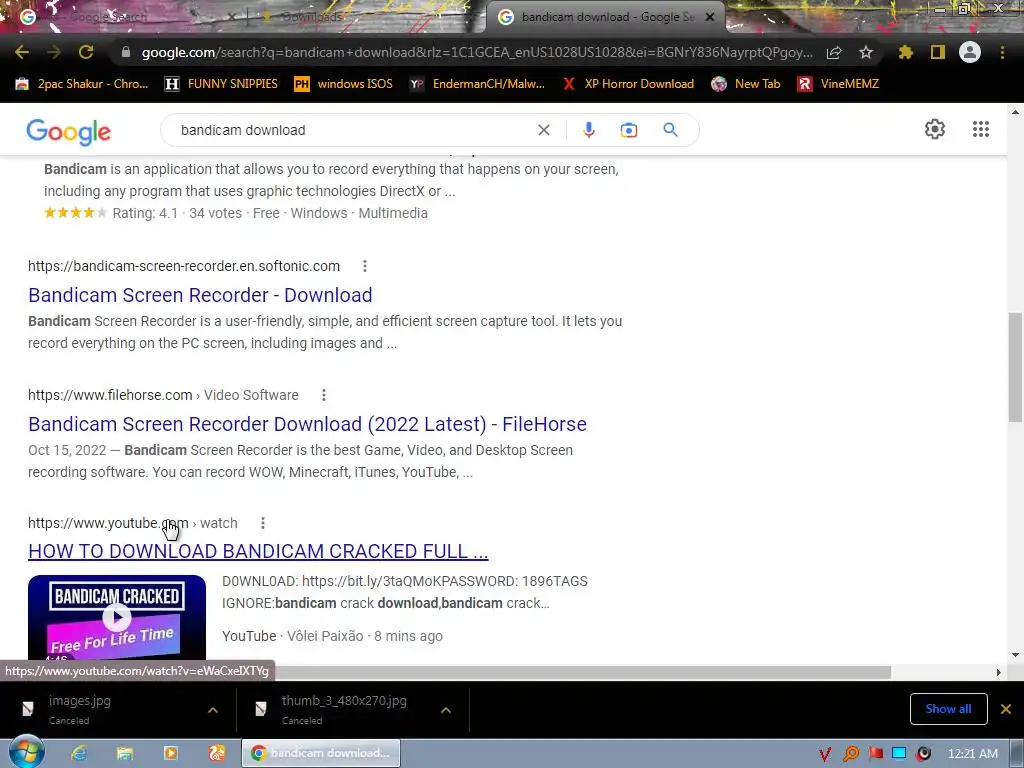1024x768 pixels.
Task: Expand options for images.jpg download
Action: click(x=213, y=710)
